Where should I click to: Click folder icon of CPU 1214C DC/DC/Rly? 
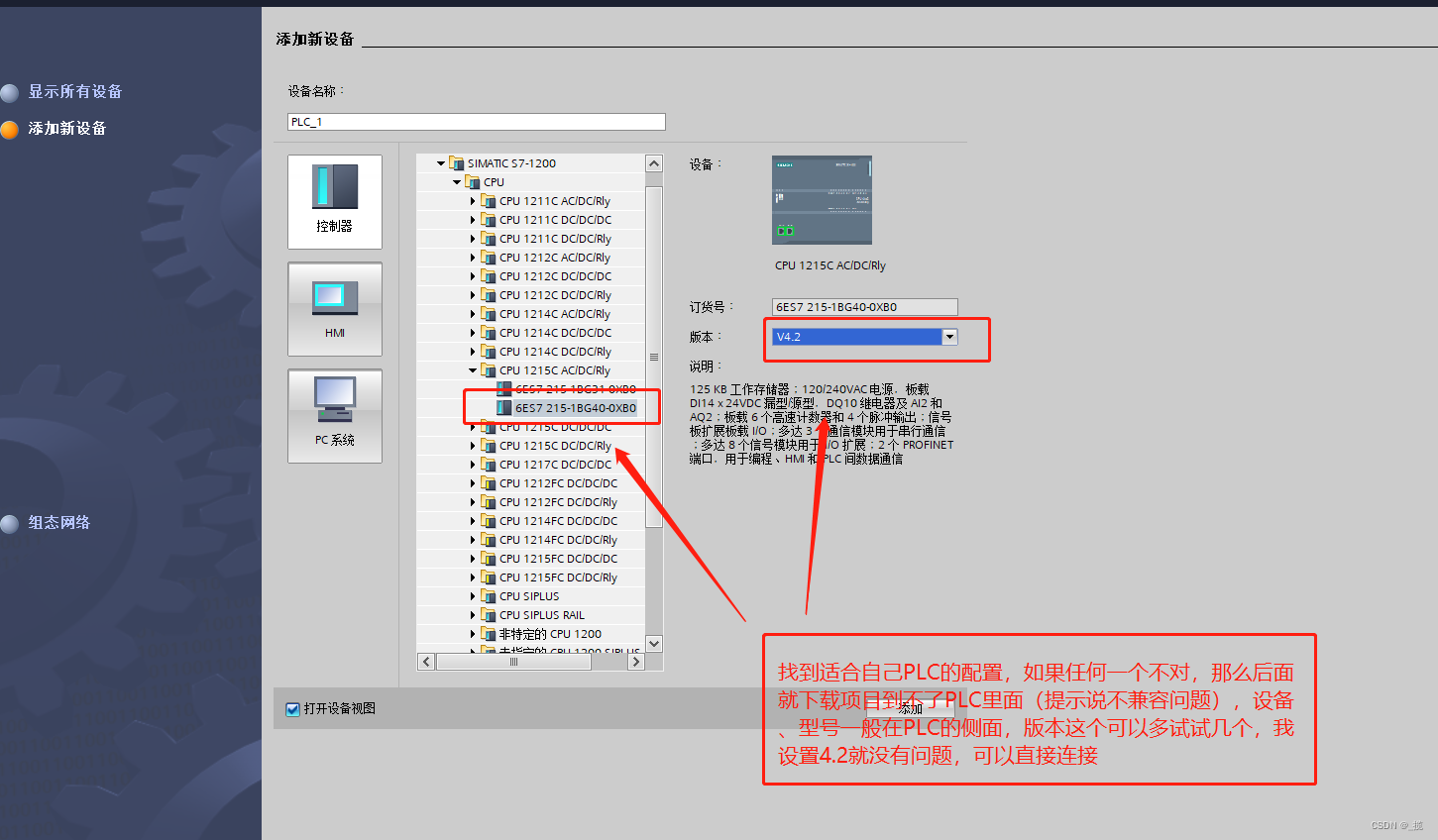pyautogui.click(x=489, y=351)
